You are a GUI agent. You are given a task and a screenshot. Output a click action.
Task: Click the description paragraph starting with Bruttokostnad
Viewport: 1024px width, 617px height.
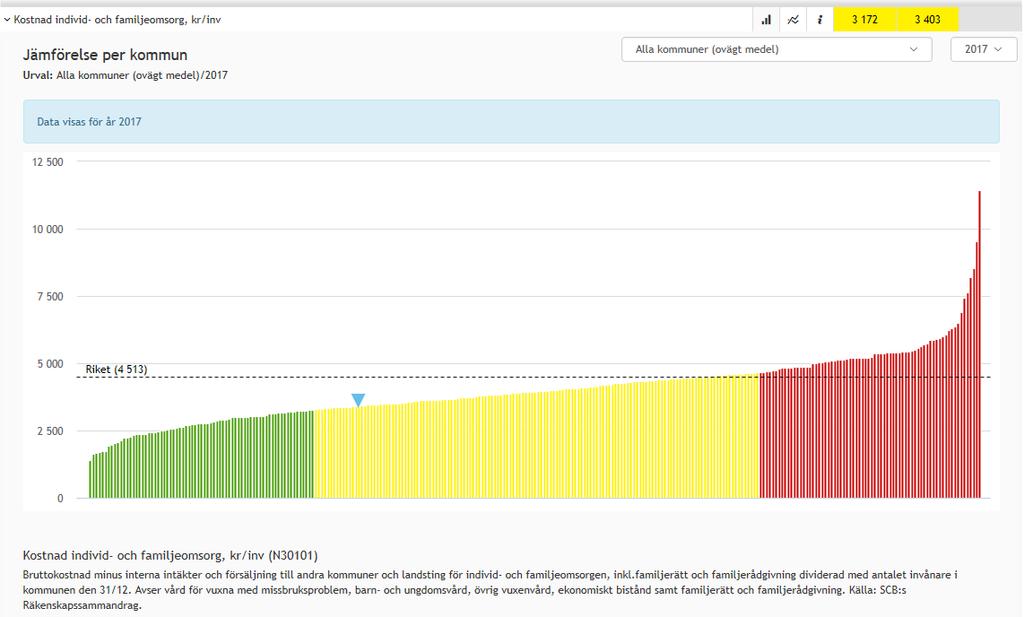click(x=490, y=590)
